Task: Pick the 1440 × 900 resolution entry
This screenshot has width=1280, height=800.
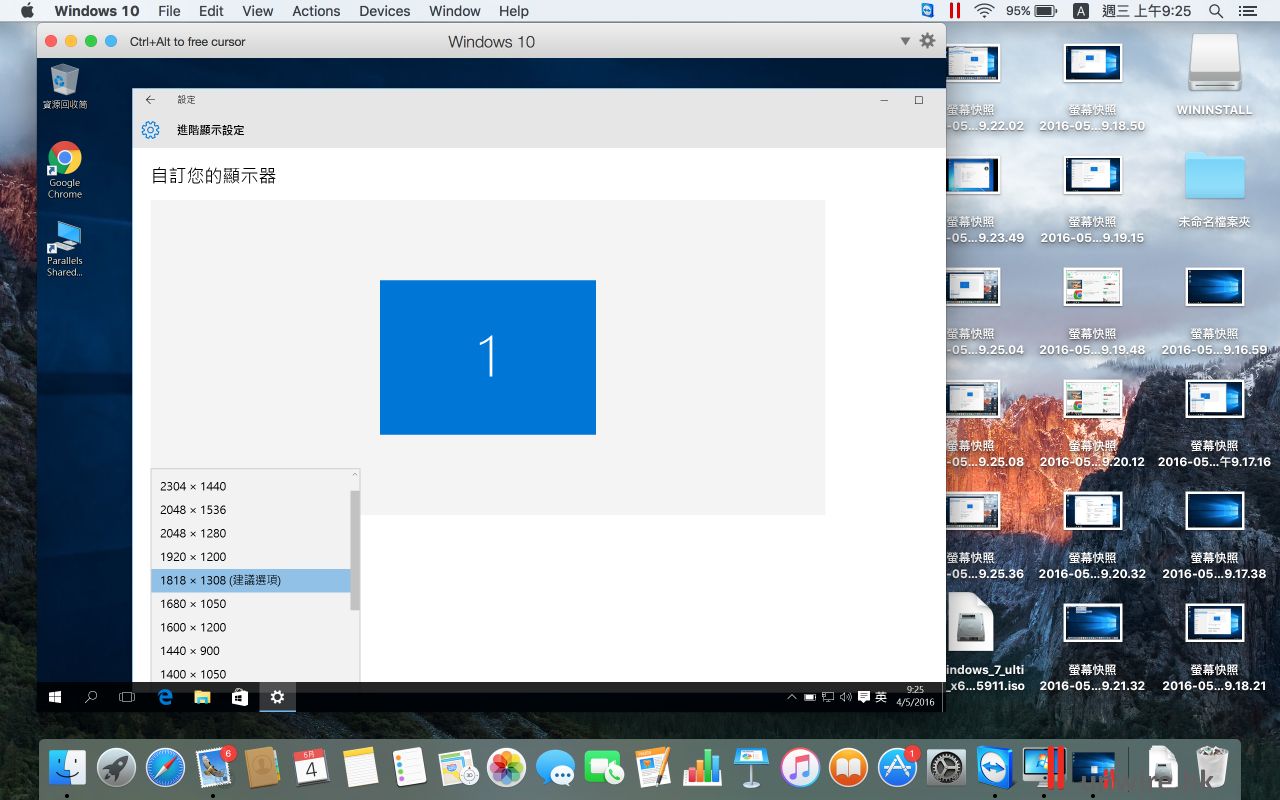Action: point(190,651)
